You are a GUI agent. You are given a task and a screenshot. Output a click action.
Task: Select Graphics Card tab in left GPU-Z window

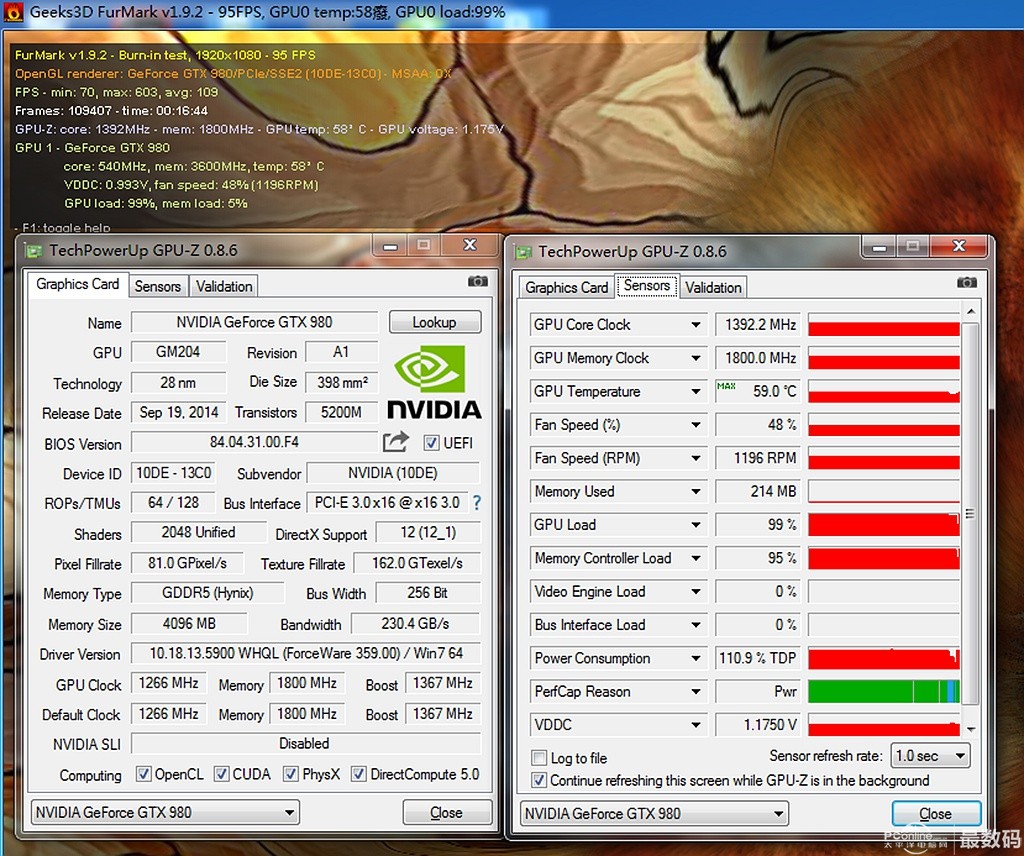(78, 284)
